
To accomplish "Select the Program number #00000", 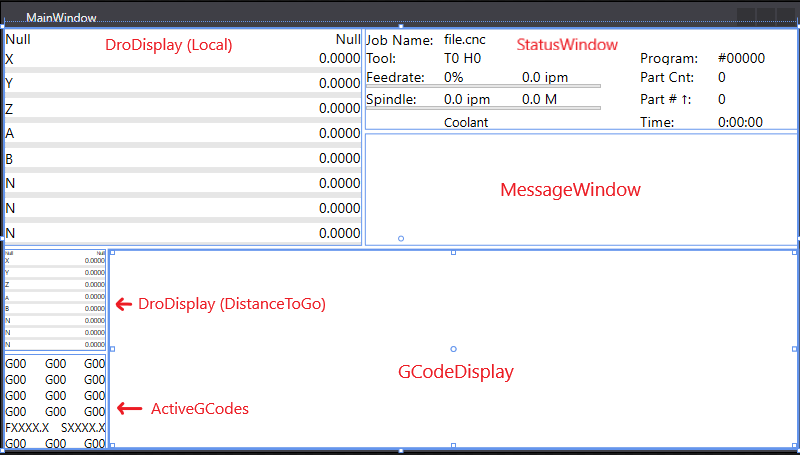I will click(741, 58).
